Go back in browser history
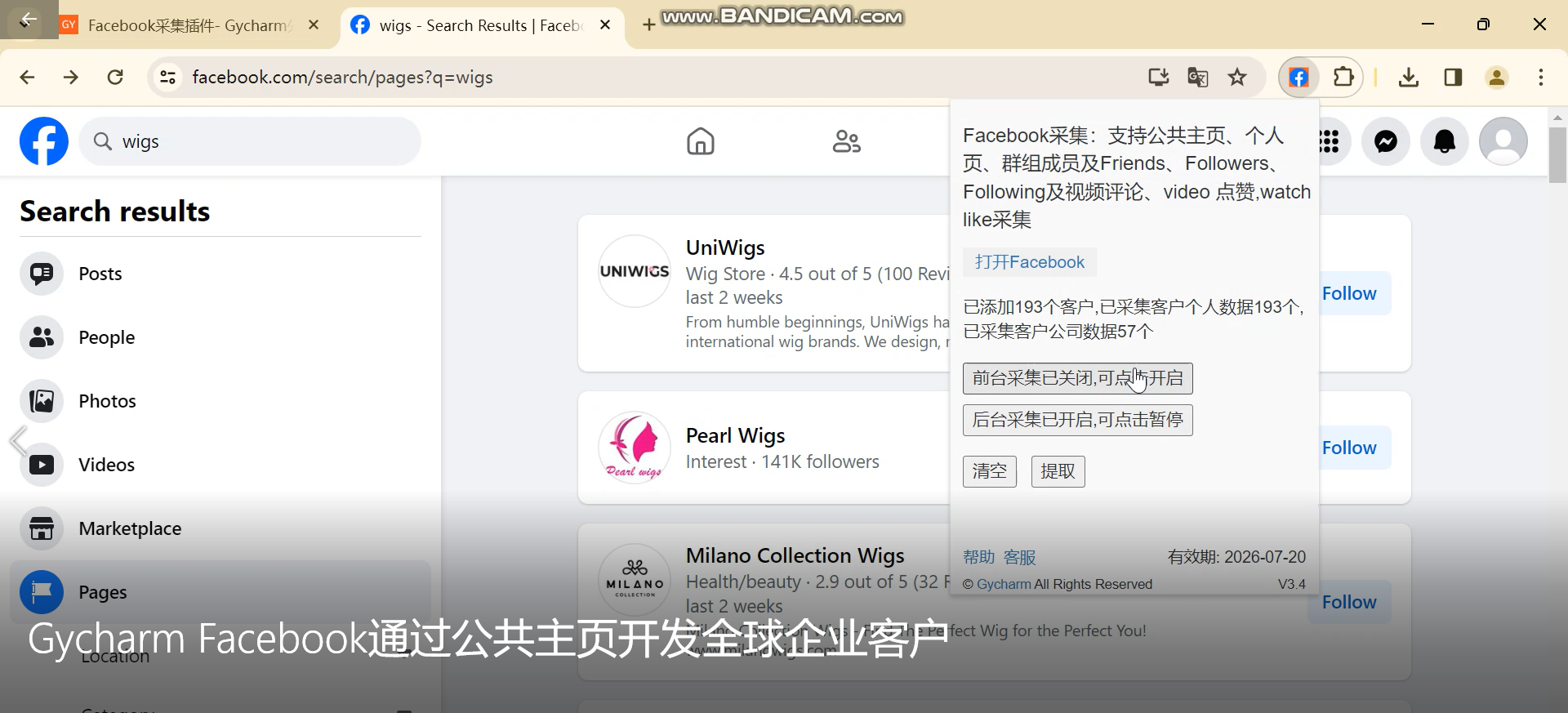 tap(27, 78)
